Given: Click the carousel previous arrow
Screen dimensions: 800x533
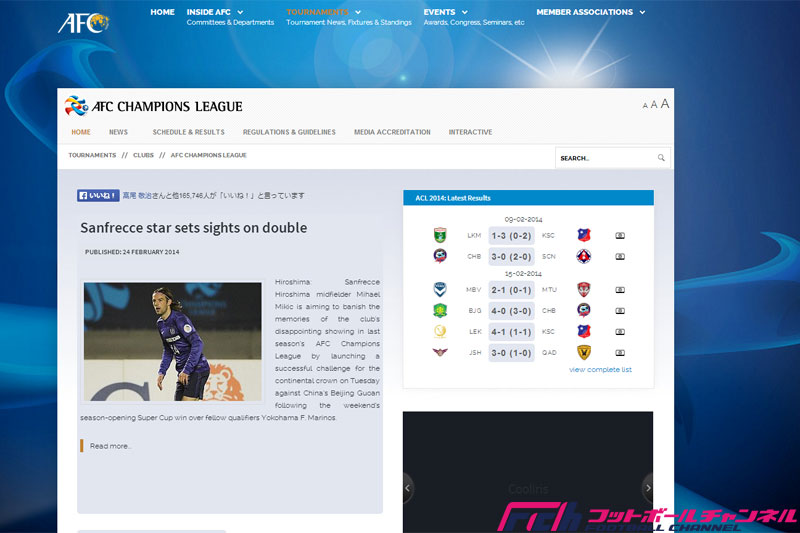Looking at the screenshot, I should point(408,488).
